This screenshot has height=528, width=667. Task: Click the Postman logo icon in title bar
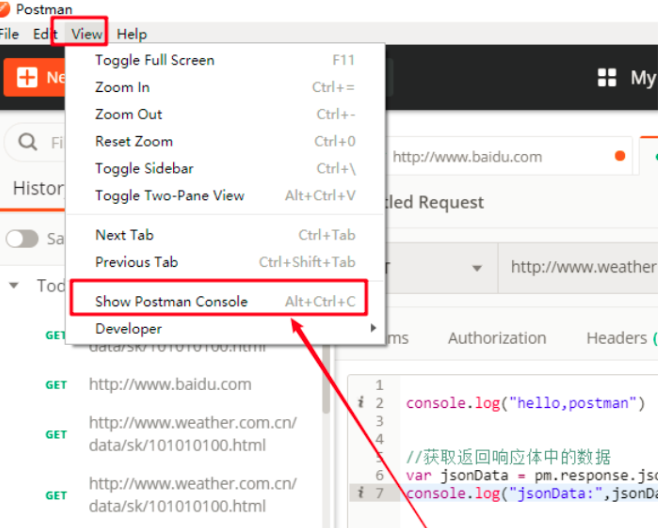pos(4,9)
